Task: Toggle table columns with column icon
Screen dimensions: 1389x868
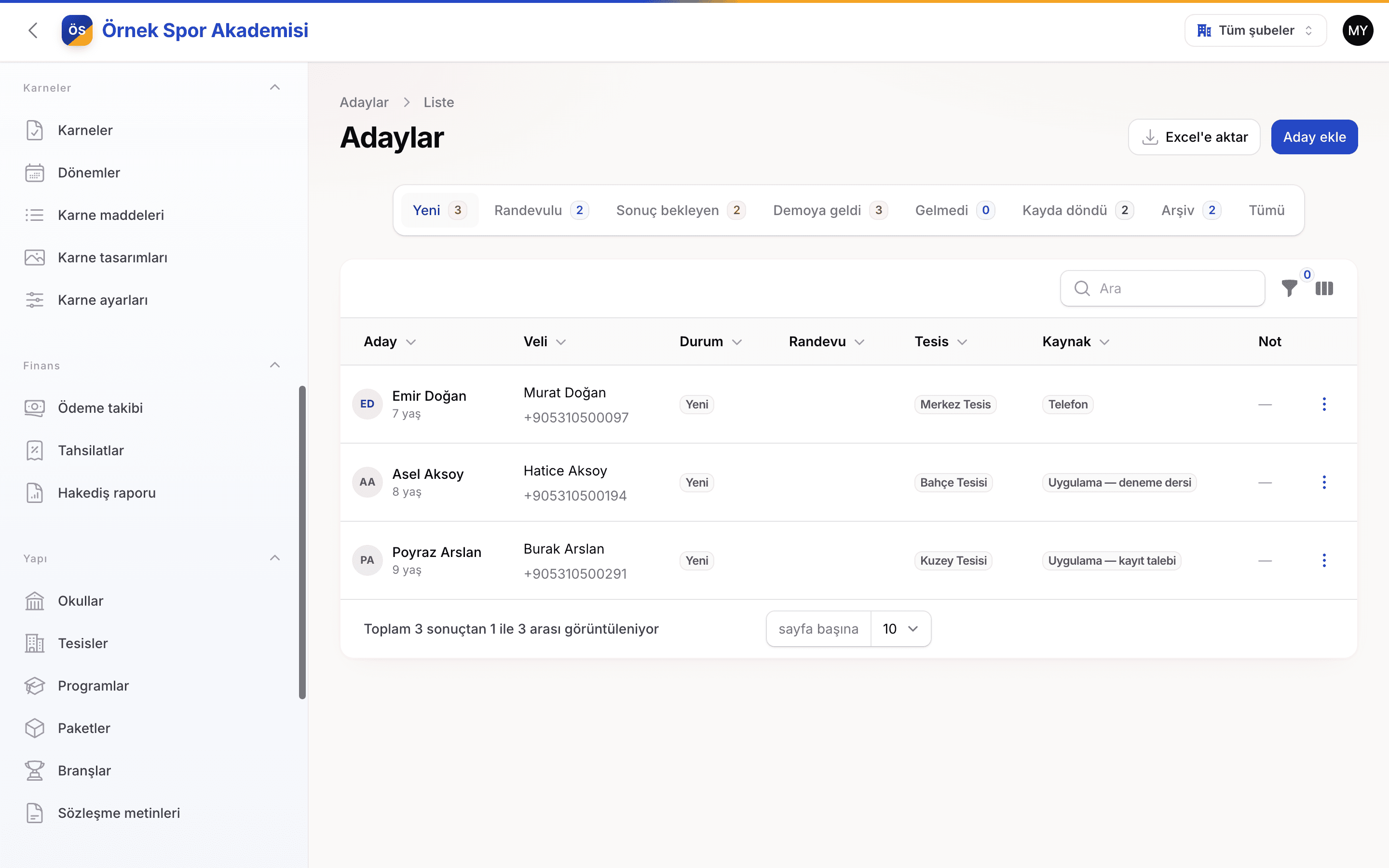Action: click(x=1324, y=288)
